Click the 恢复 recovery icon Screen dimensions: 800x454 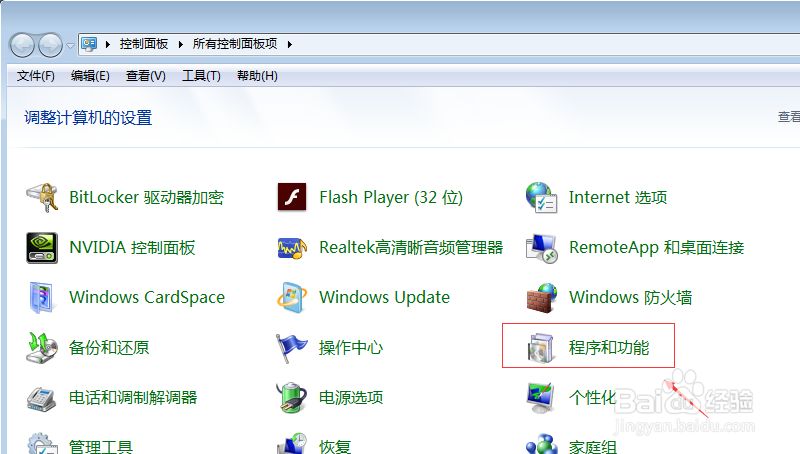click(x=292, y=444)
